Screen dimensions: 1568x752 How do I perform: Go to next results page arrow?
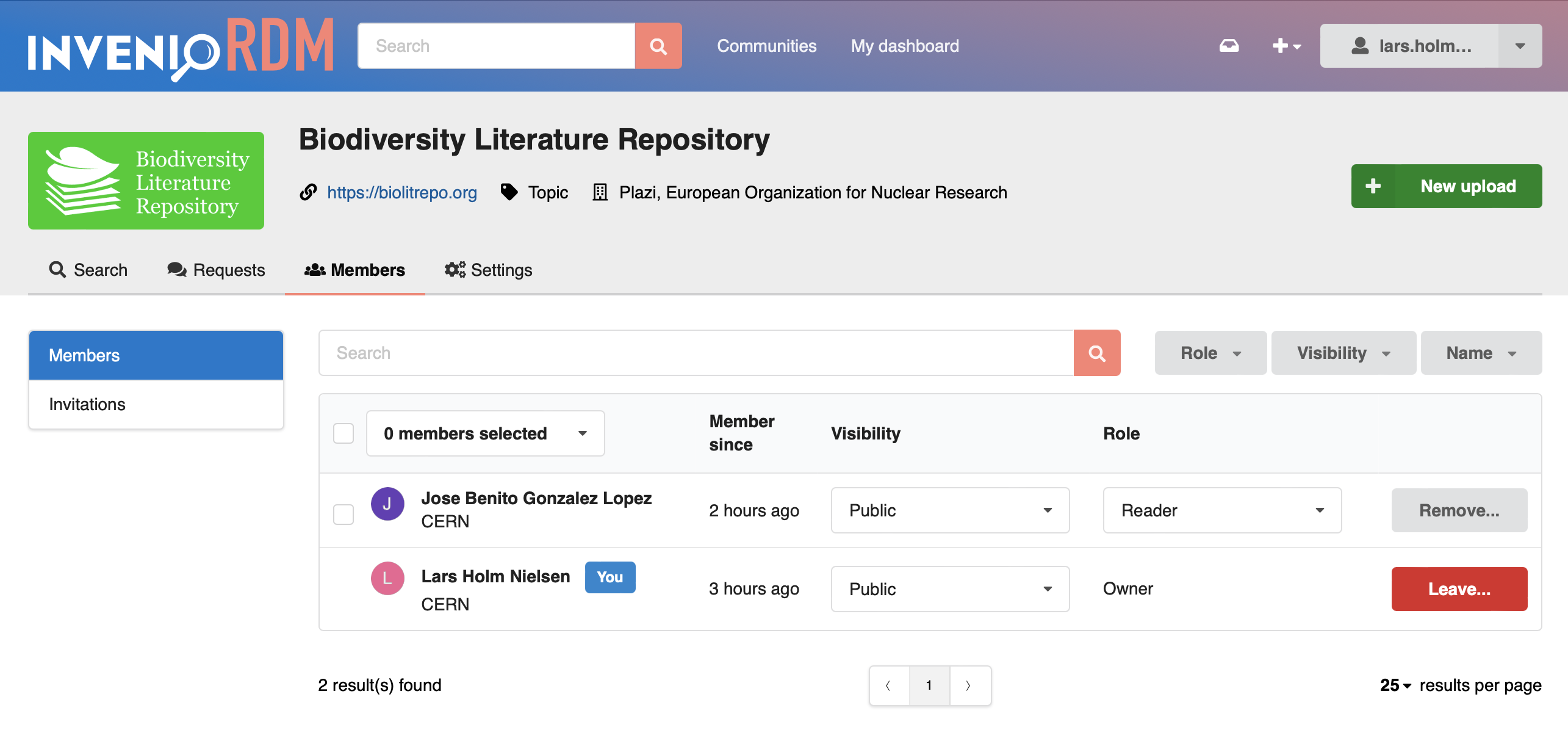pyautogui.click(x=969, y=685)
